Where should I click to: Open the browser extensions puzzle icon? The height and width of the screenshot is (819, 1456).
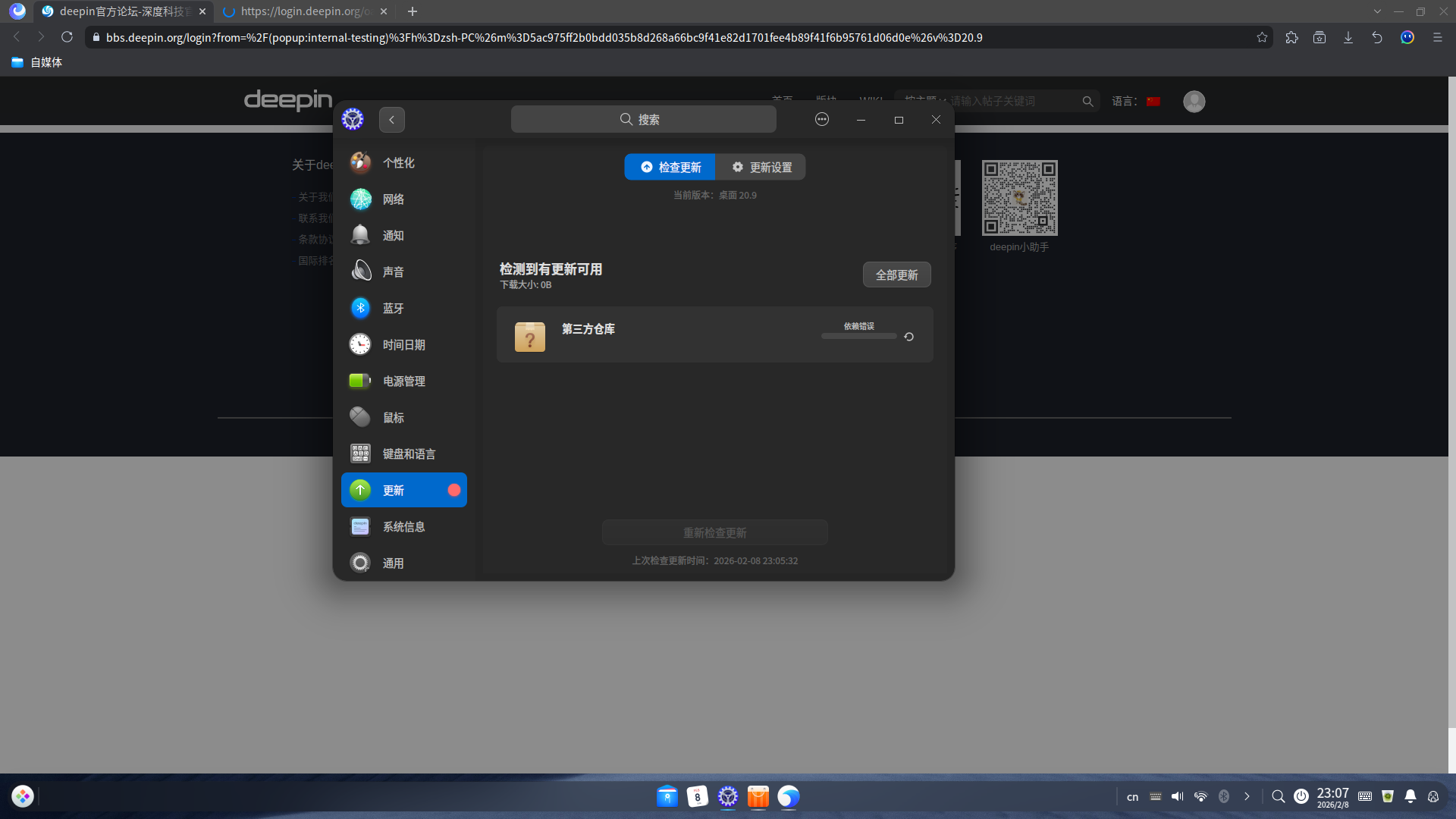[x=1291, y=37]
